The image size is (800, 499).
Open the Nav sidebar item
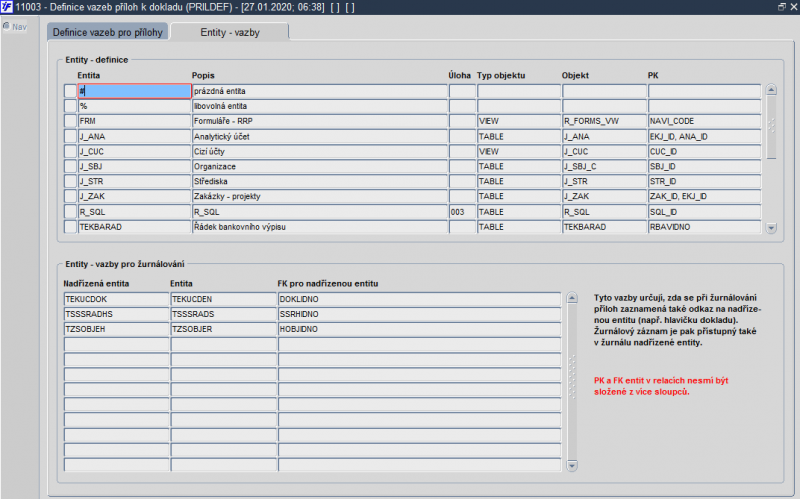[x=15, y=27]
